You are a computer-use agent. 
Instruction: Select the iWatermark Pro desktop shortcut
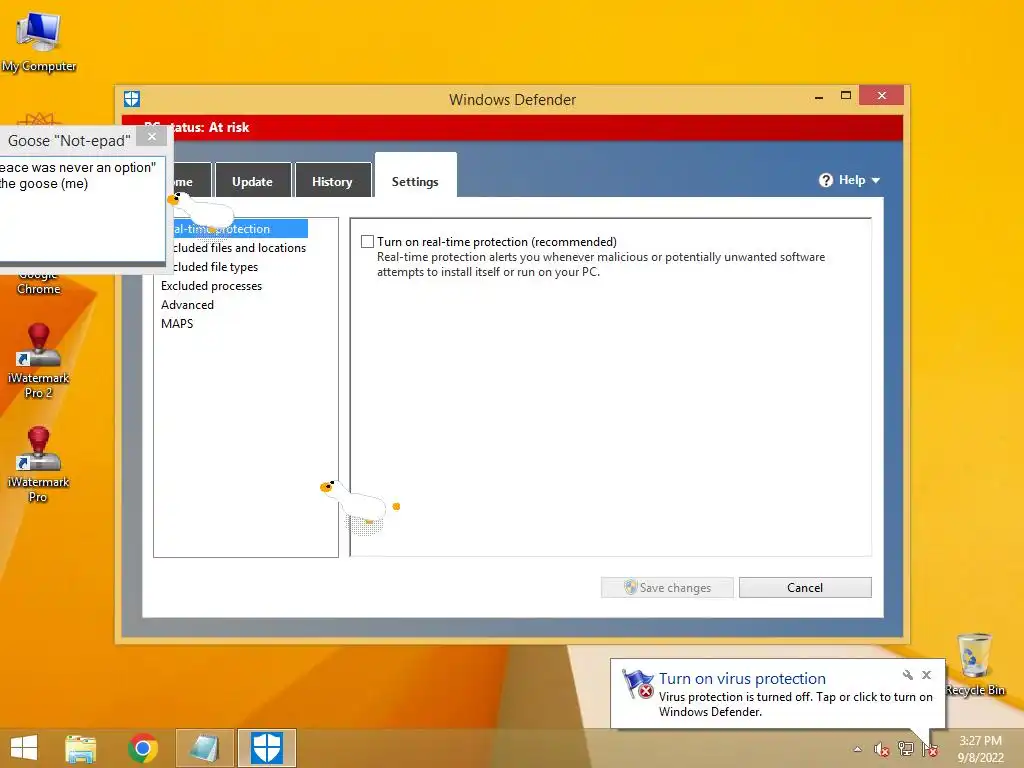39,465
